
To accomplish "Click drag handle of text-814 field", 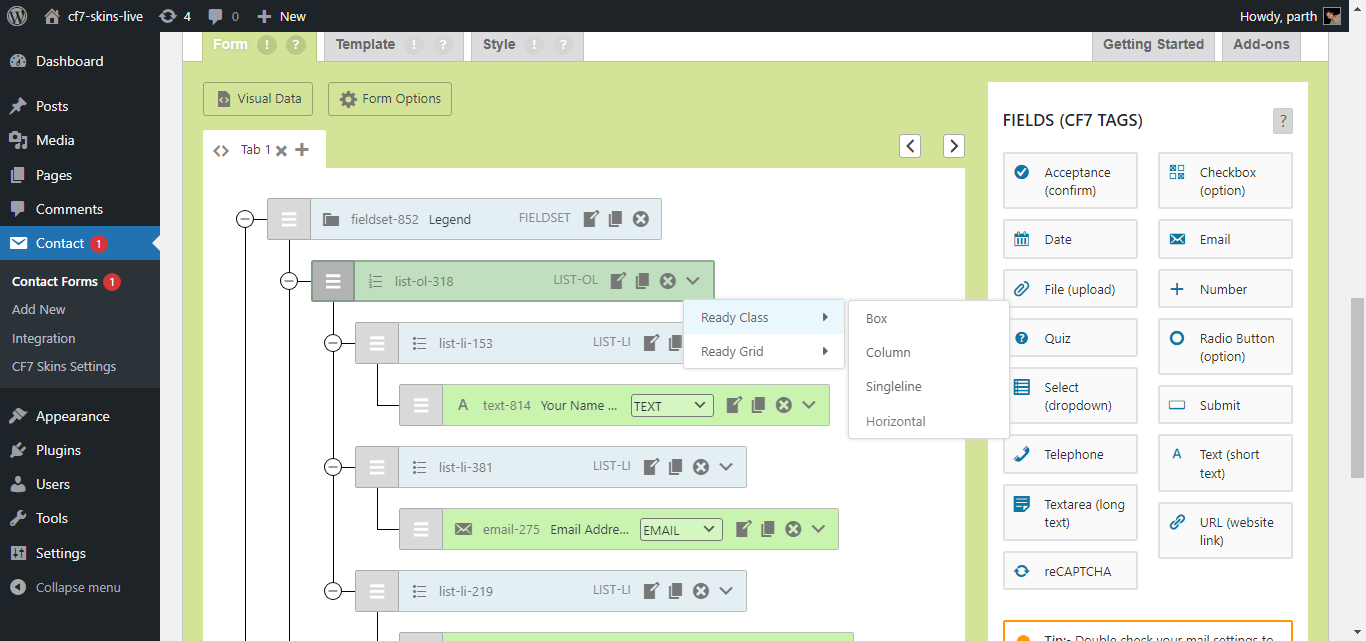I will pos(421,405).
